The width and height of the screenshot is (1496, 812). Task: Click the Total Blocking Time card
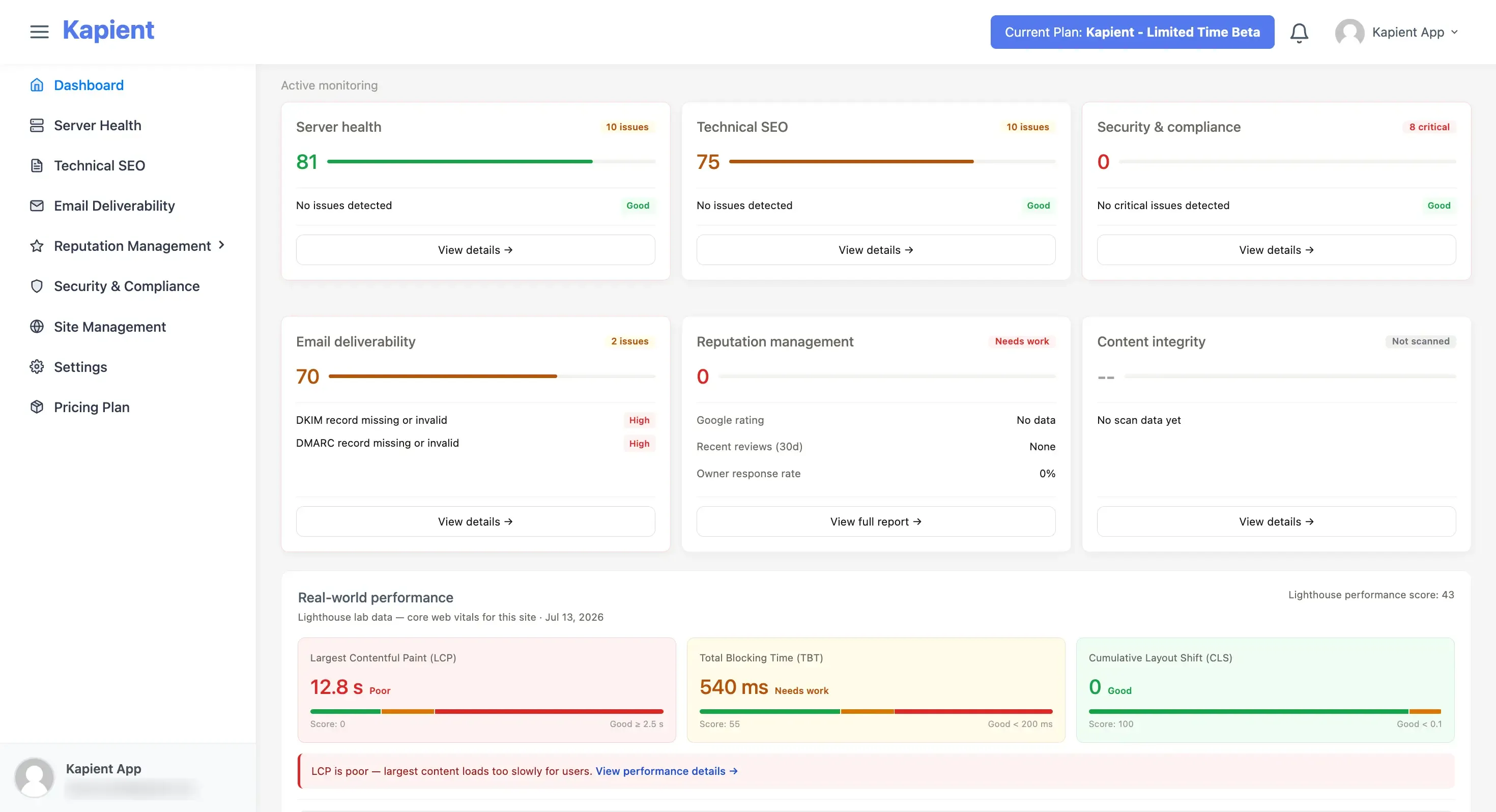(x=876, y=690)
